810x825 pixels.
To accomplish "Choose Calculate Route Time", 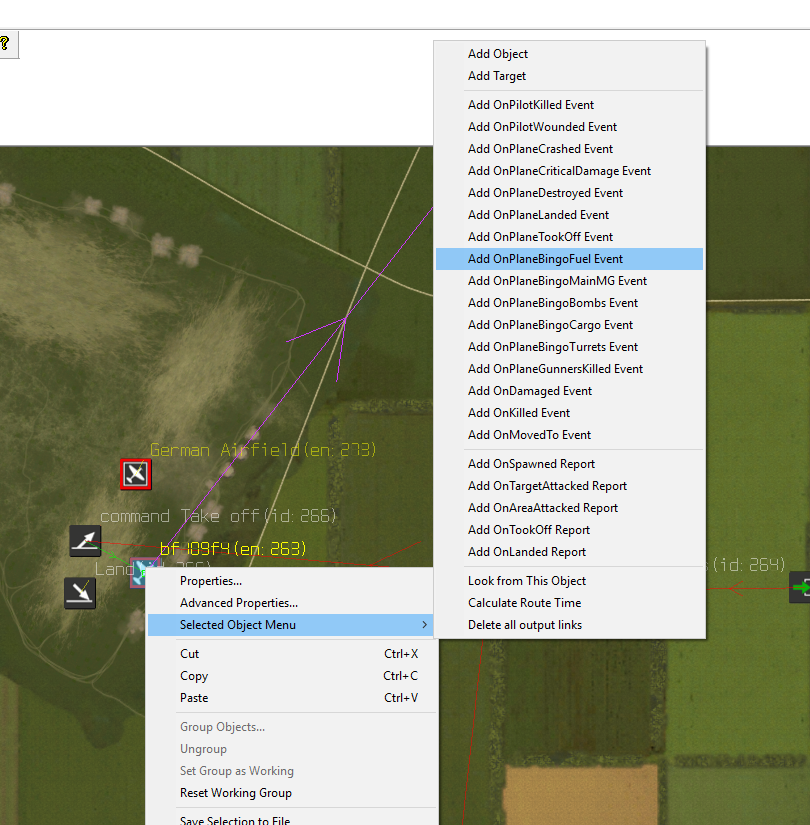I will click(x=569, y=603).
